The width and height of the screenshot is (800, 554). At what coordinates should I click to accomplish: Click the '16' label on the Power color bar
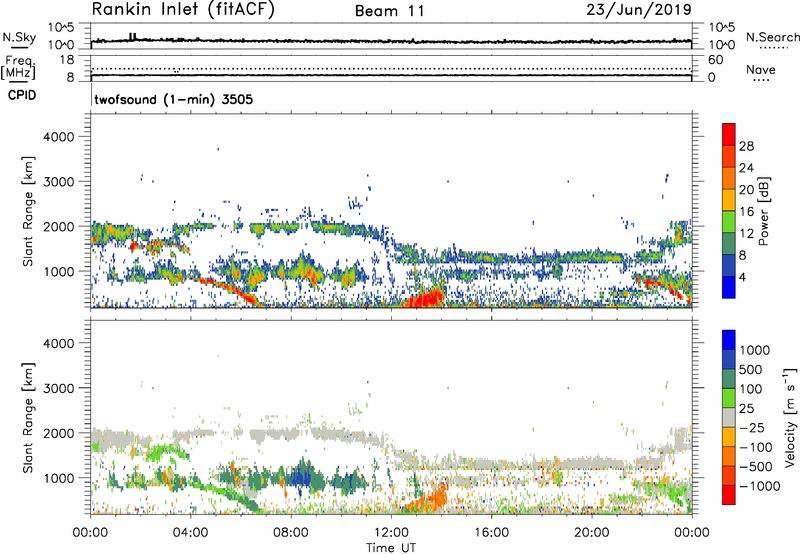[x=746, y=212]
